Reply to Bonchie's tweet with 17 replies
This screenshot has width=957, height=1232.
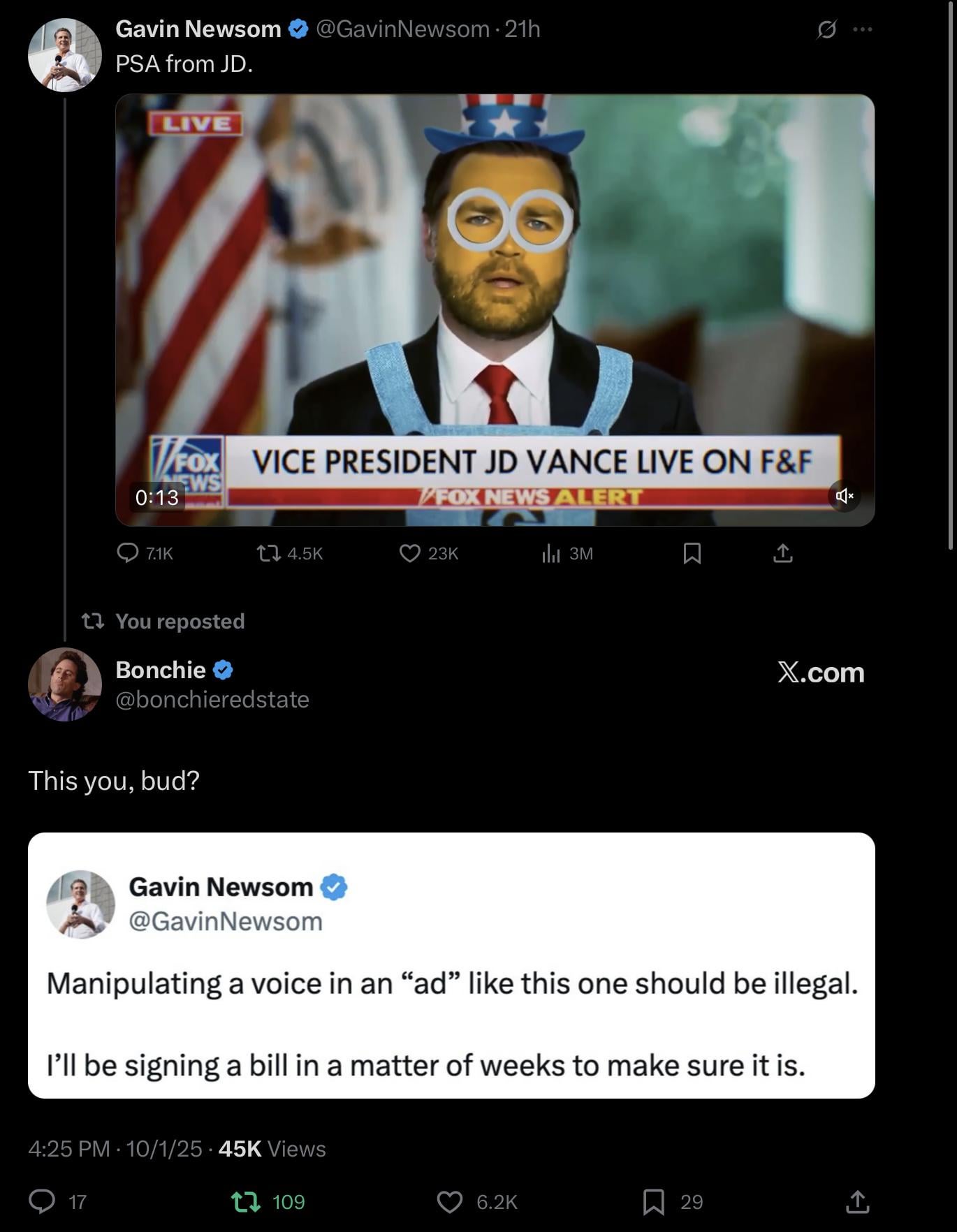pos(42,1201)
